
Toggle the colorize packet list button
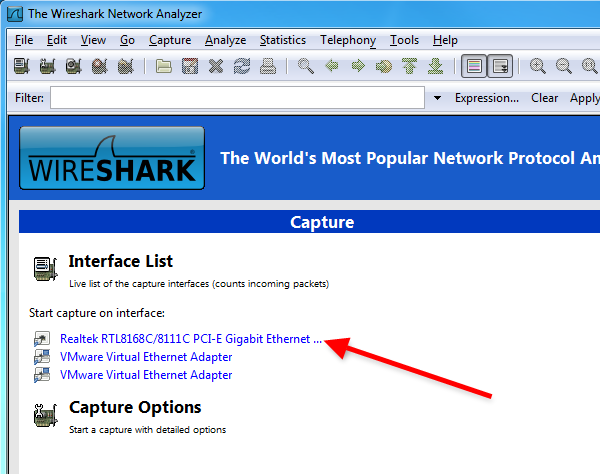[474, 67]
